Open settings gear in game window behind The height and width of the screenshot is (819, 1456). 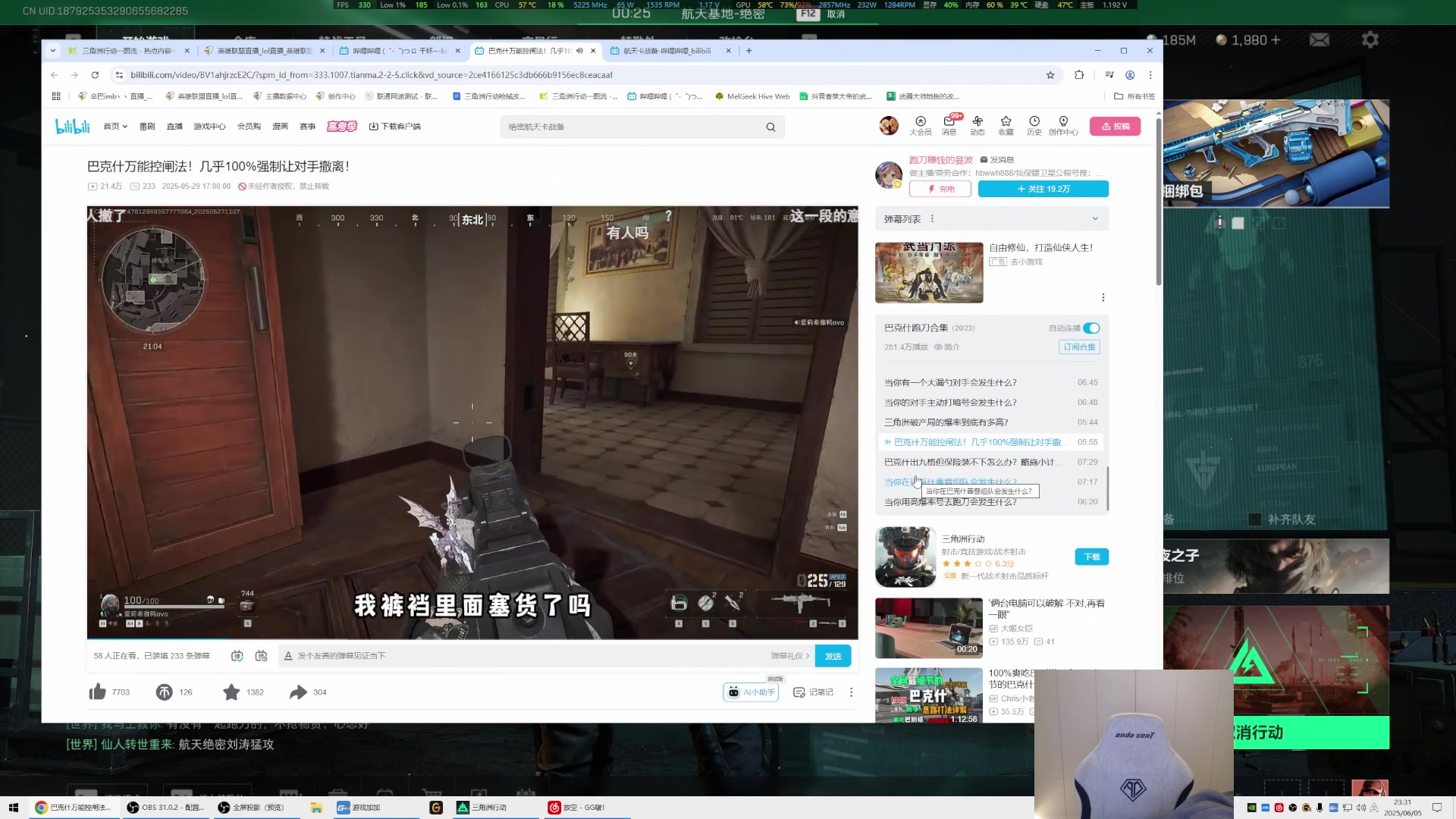click(1370, 39)
